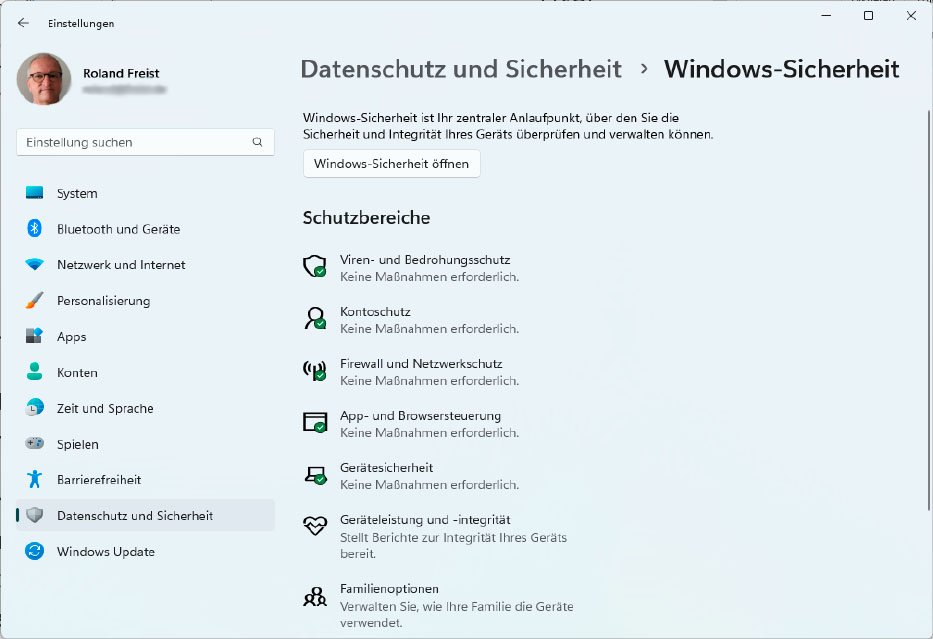
Task: Click the Geräteleistung heart icon
Action: 315,525
